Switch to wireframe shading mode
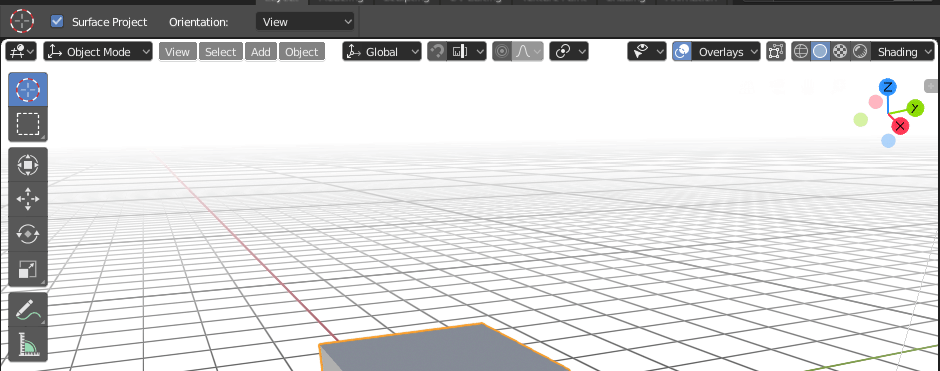 point(801,52)
